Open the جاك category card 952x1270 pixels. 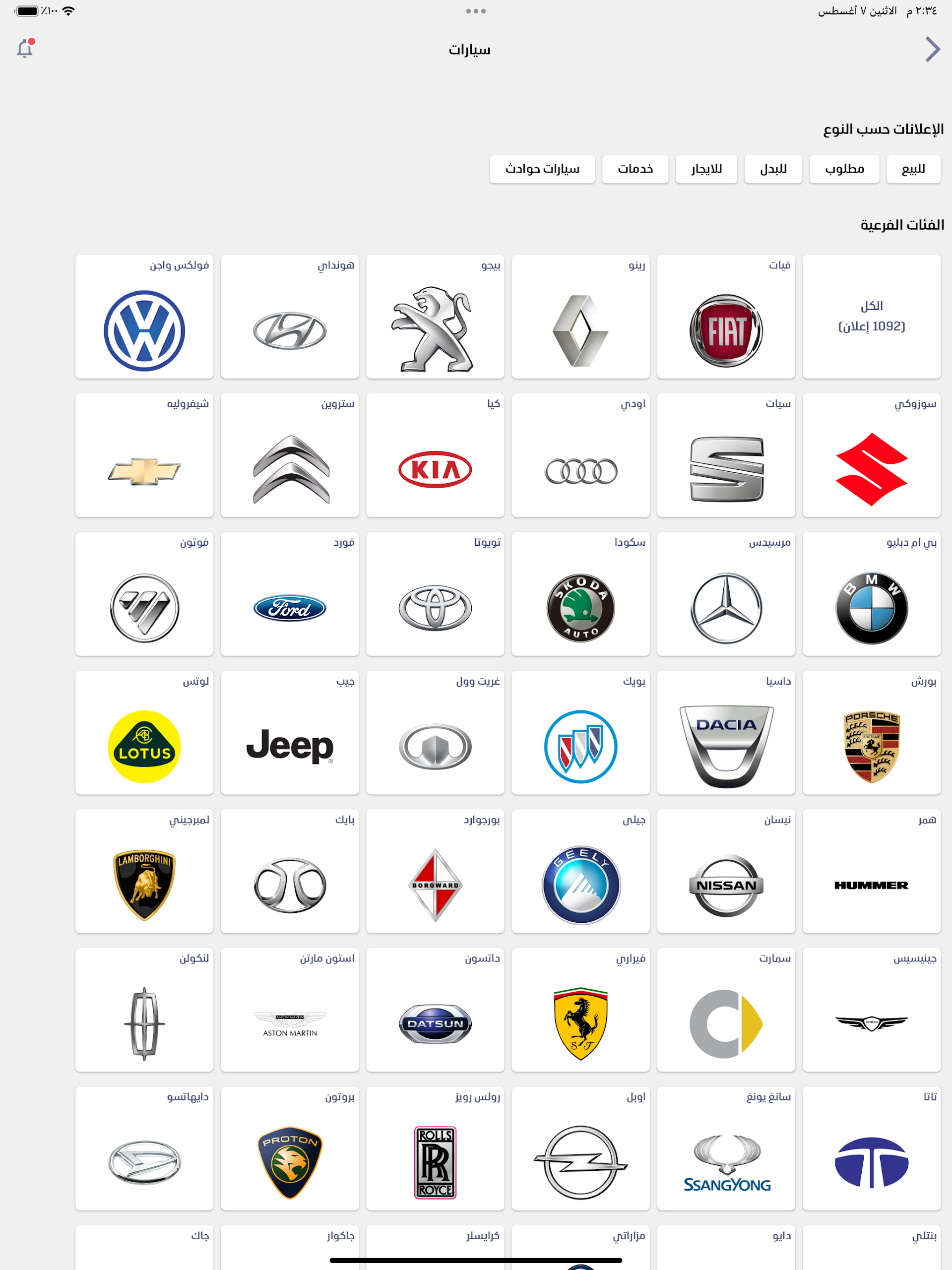click(144, 1247)
